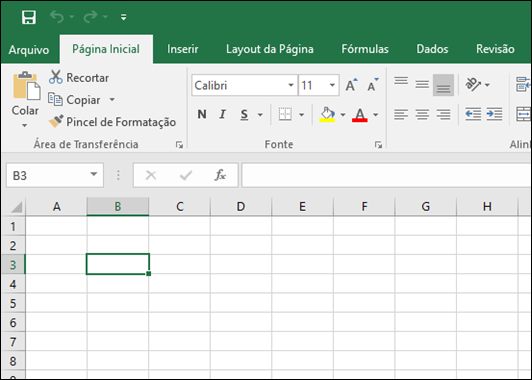Go to the Fórmulas tab

click(x=365, y=49)
